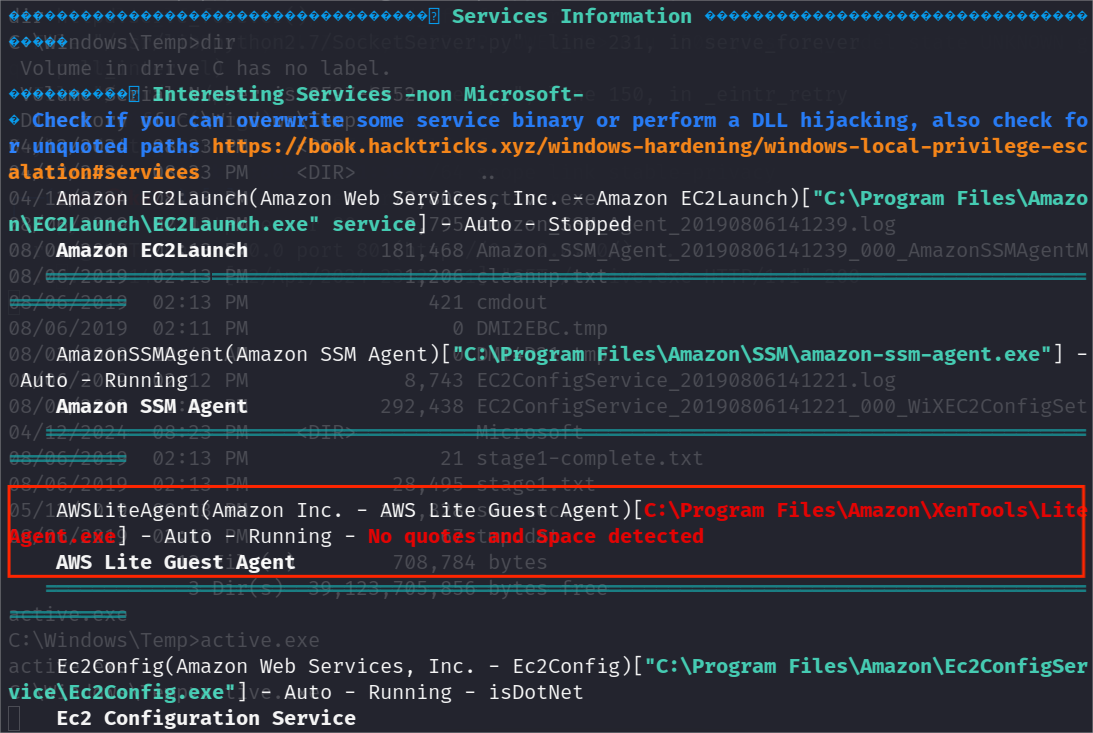
Task: Click the "AWSLiteAgent(Amazon Inc." service entry
Action: (200, 511)
